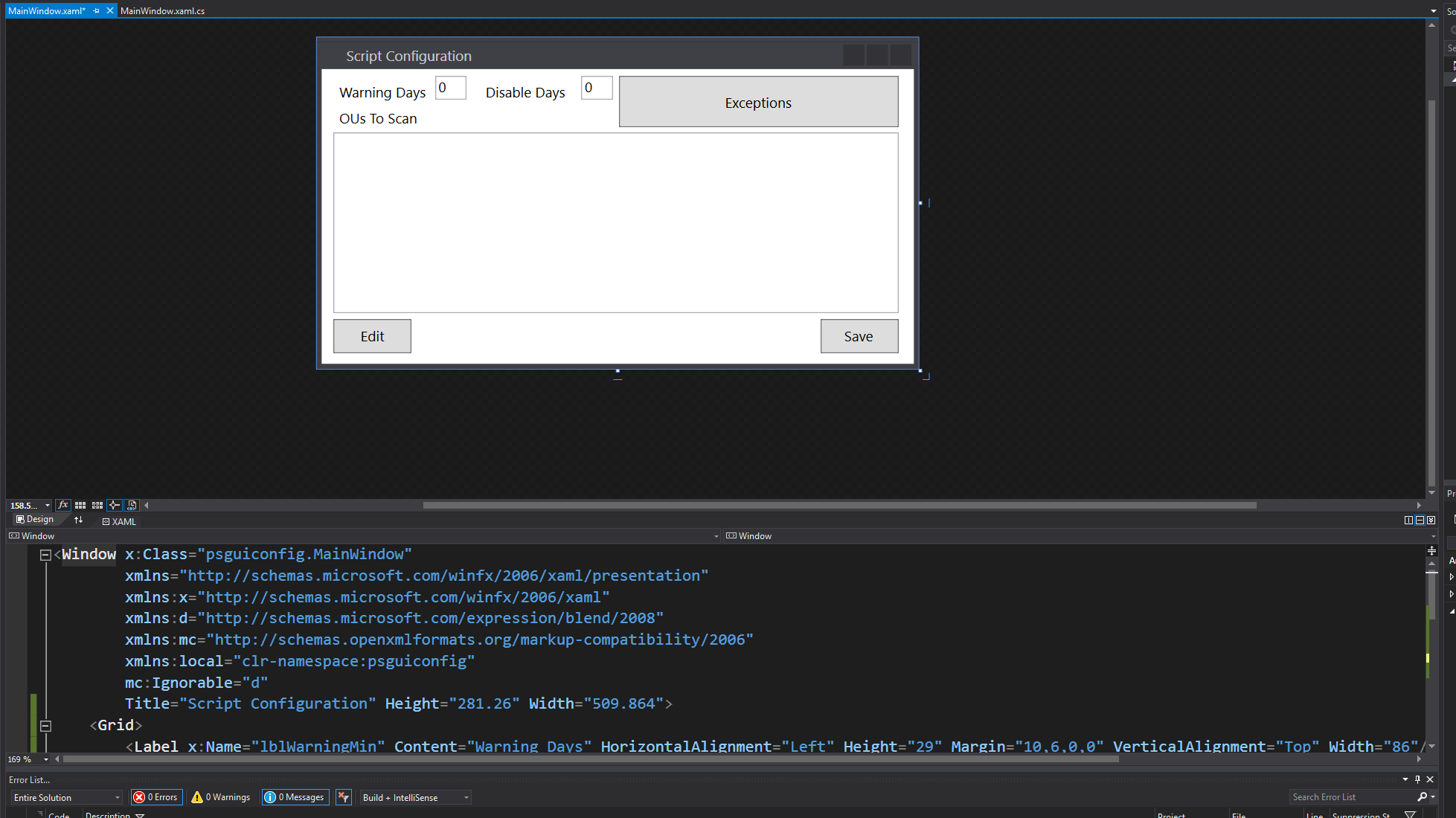This screenshot has width=1456, height=818.
Task: Click the Save button in designer
Action: pyautogui.click(x=859, y=336)
